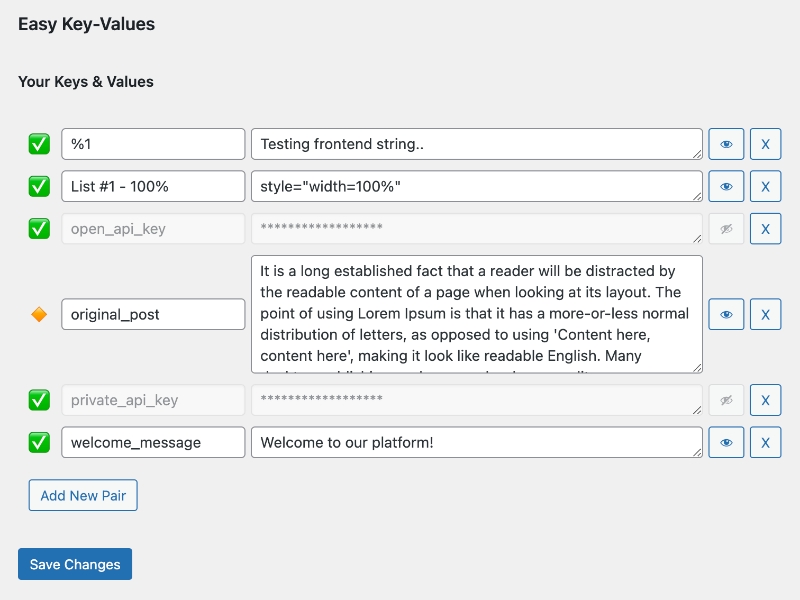Click the green check icon beside %1
Screen dimensions: 800x600
pyautogui.click(x=39, y=144)
